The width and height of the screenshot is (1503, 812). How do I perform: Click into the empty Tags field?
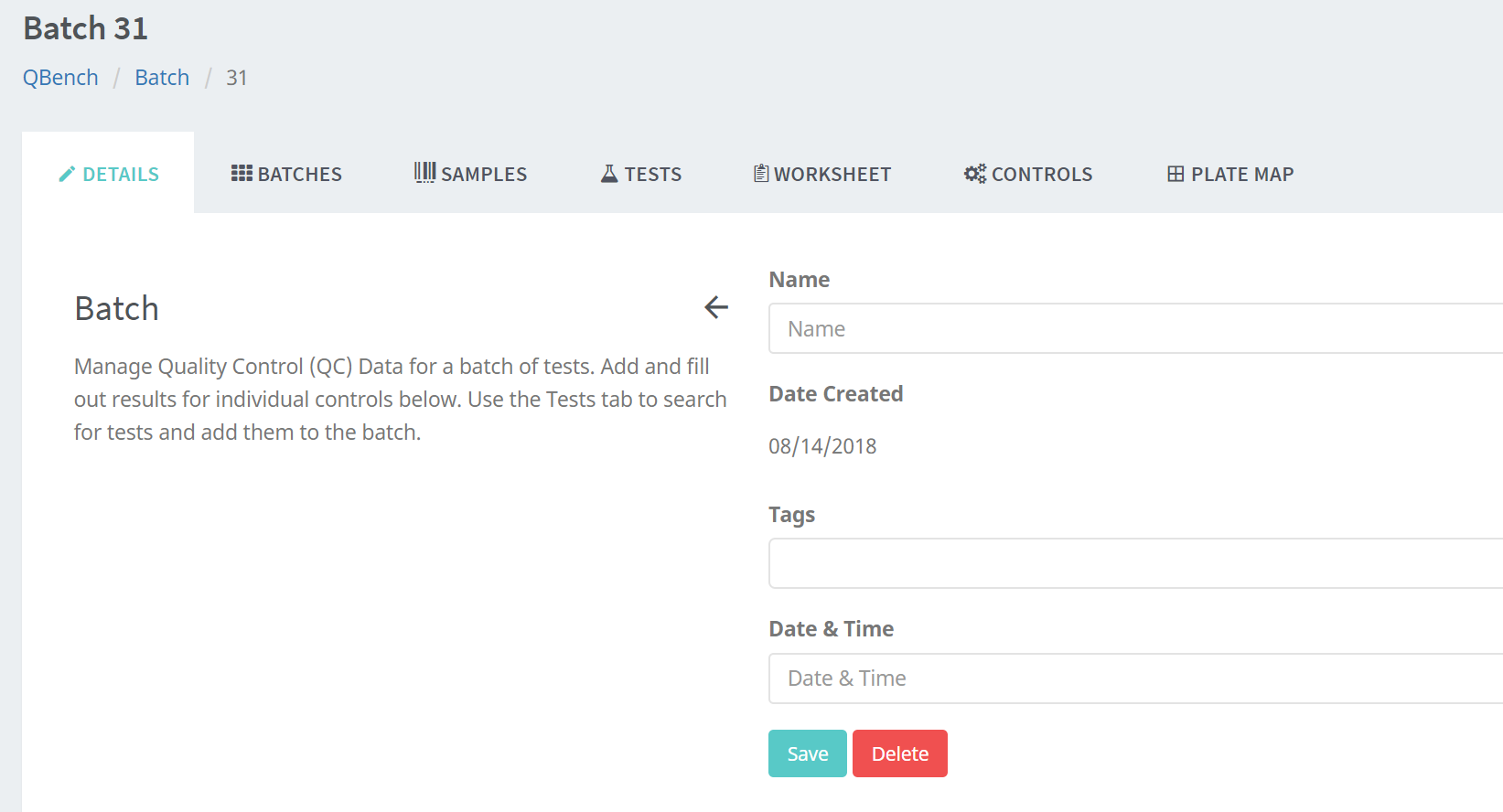pyautogui.click(x=1134, y=563)
